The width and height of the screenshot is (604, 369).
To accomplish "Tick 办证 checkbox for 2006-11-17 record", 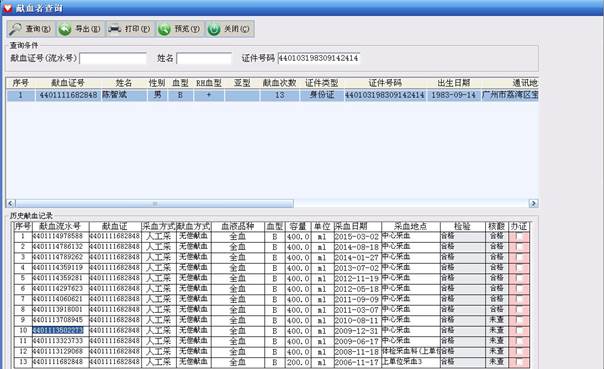I will click(519, 362).
